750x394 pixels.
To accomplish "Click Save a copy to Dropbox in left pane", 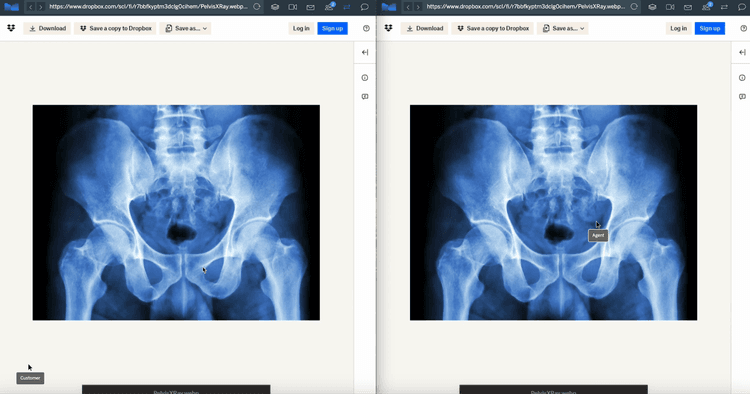I will coord(115,29).
